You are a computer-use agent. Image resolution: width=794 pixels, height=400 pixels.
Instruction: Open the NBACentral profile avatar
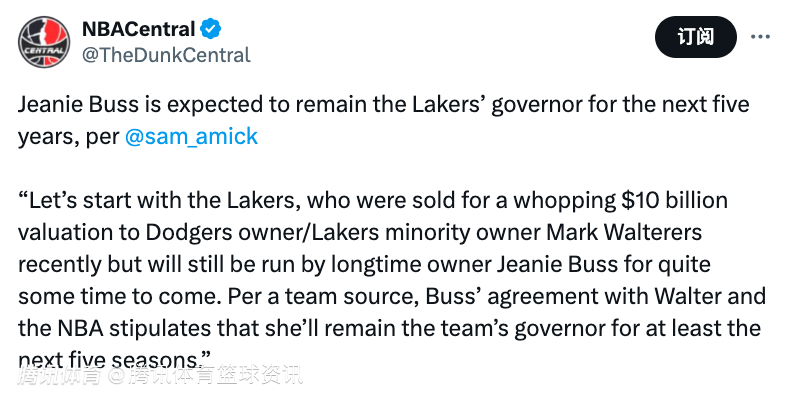click(x=44, y=42)
